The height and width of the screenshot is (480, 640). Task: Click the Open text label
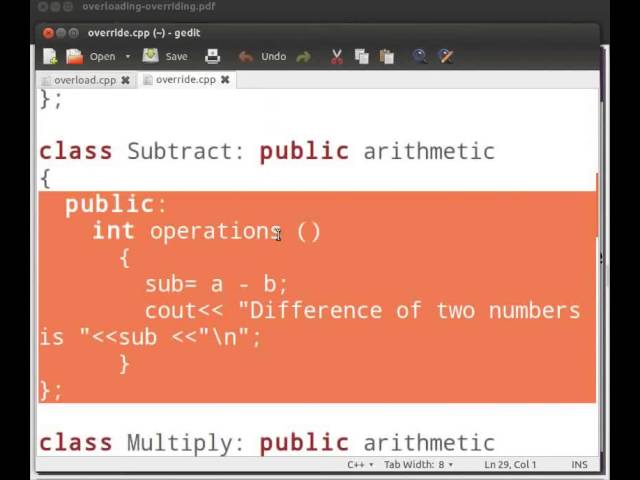(102, 56)
